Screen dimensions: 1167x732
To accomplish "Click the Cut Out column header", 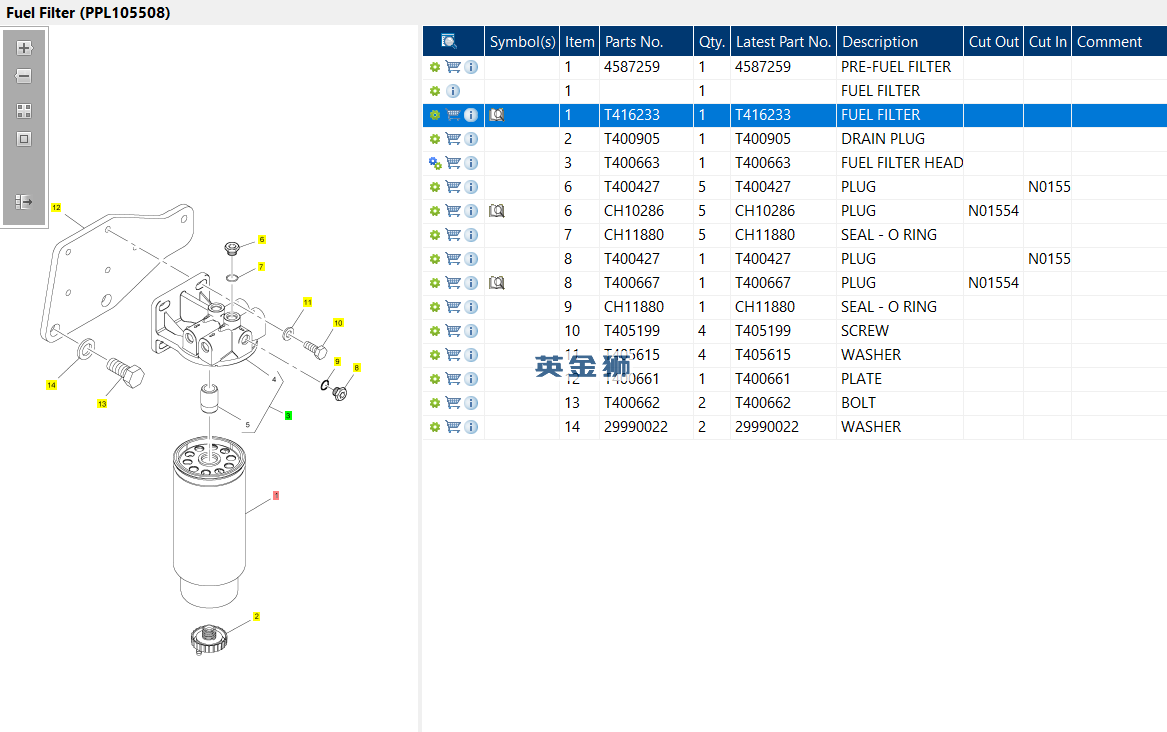I will pyautogui.click(x=993, y=42).
